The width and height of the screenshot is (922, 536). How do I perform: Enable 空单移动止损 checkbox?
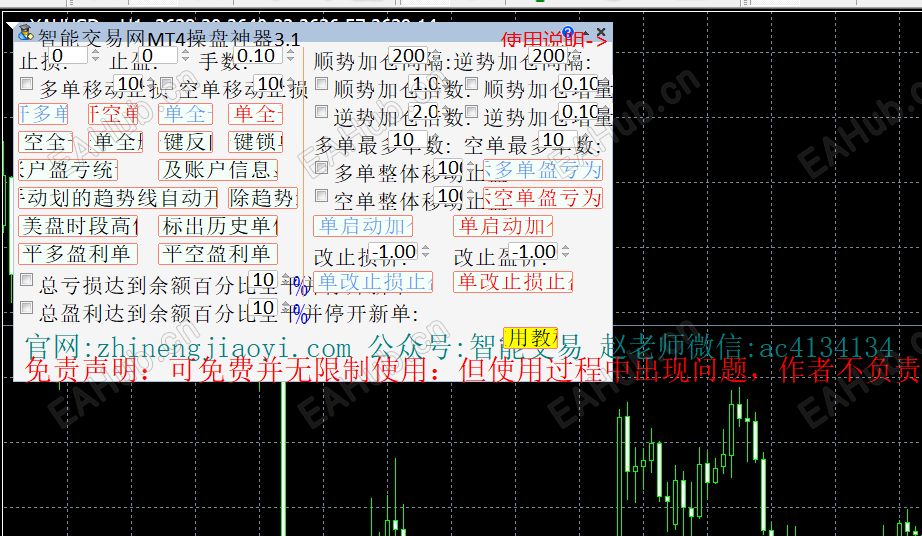pos(167,83)
